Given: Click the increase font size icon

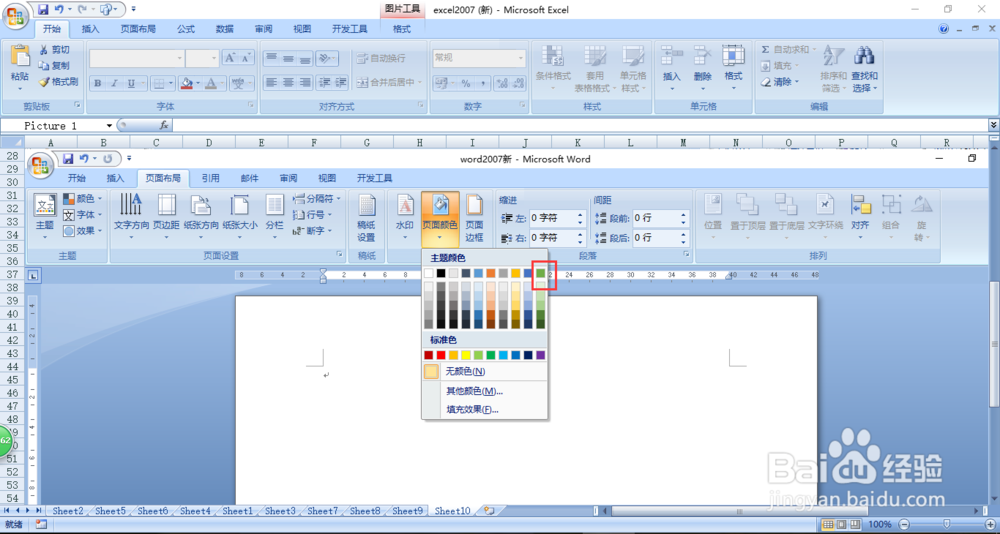Looking at the screenshot, I should click(x=230, y=58).
